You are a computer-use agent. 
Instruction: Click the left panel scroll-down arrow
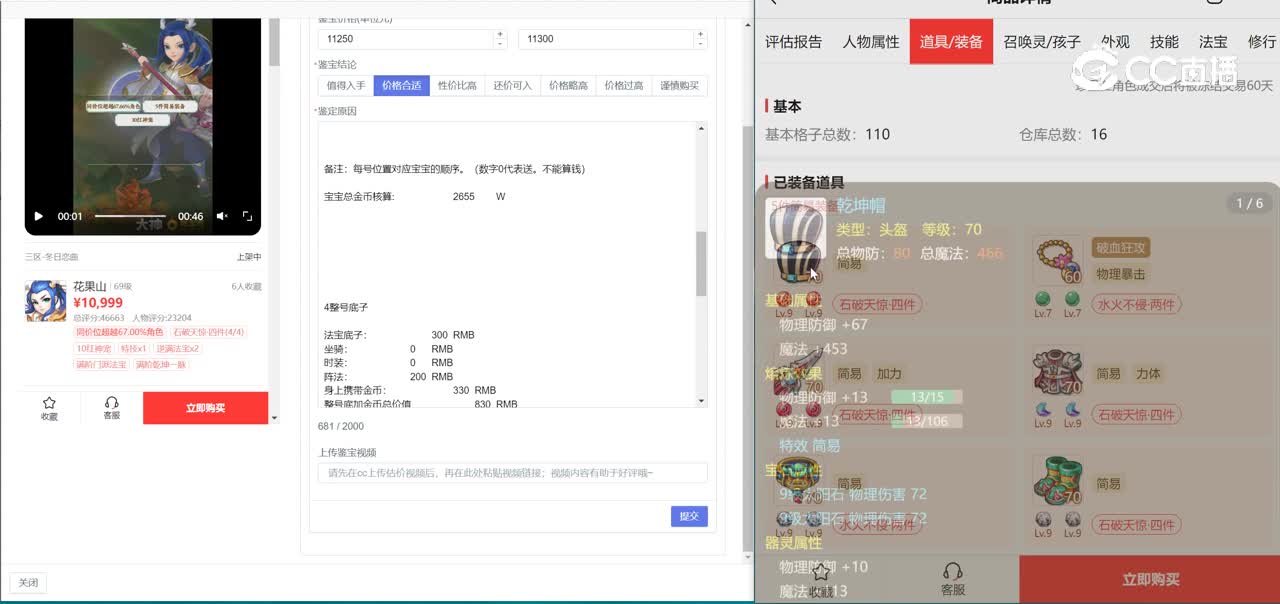[274, 418]
